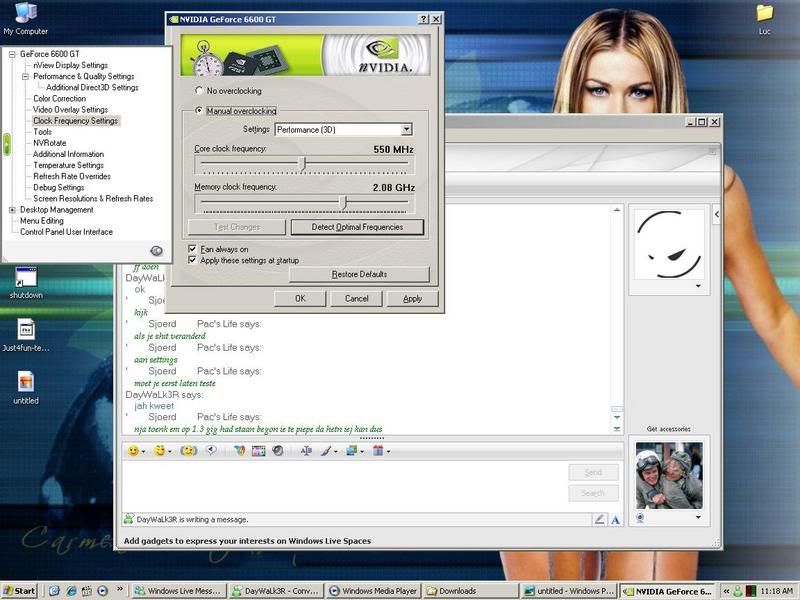Click Internet Explorer quick launch icon
Image resolution: width=800 pixels, height=600 pixels.
pyautogui.click(x=71, y=591)
